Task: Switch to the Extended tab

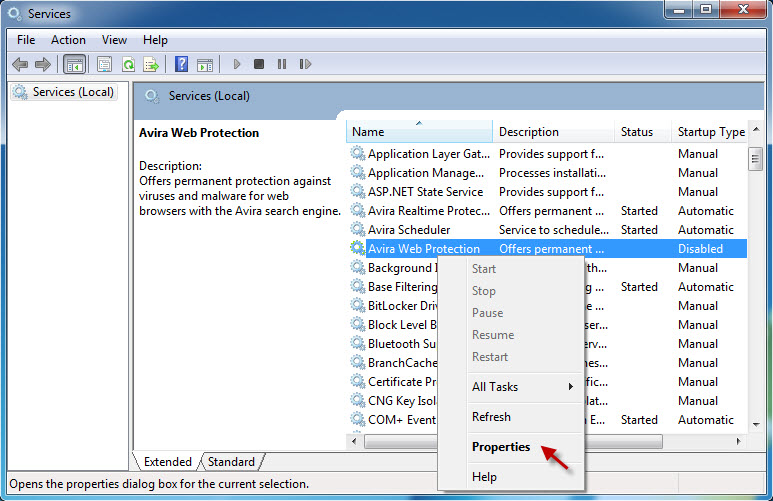Action: (x=168, y=462)
